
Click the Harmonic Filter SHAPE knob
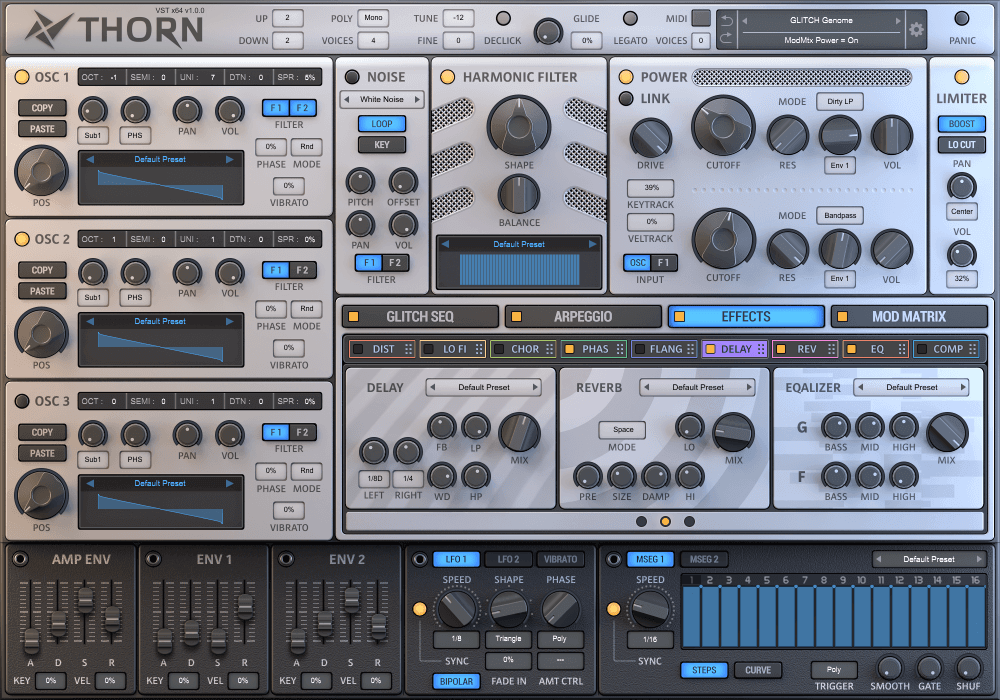pos(519,126)
